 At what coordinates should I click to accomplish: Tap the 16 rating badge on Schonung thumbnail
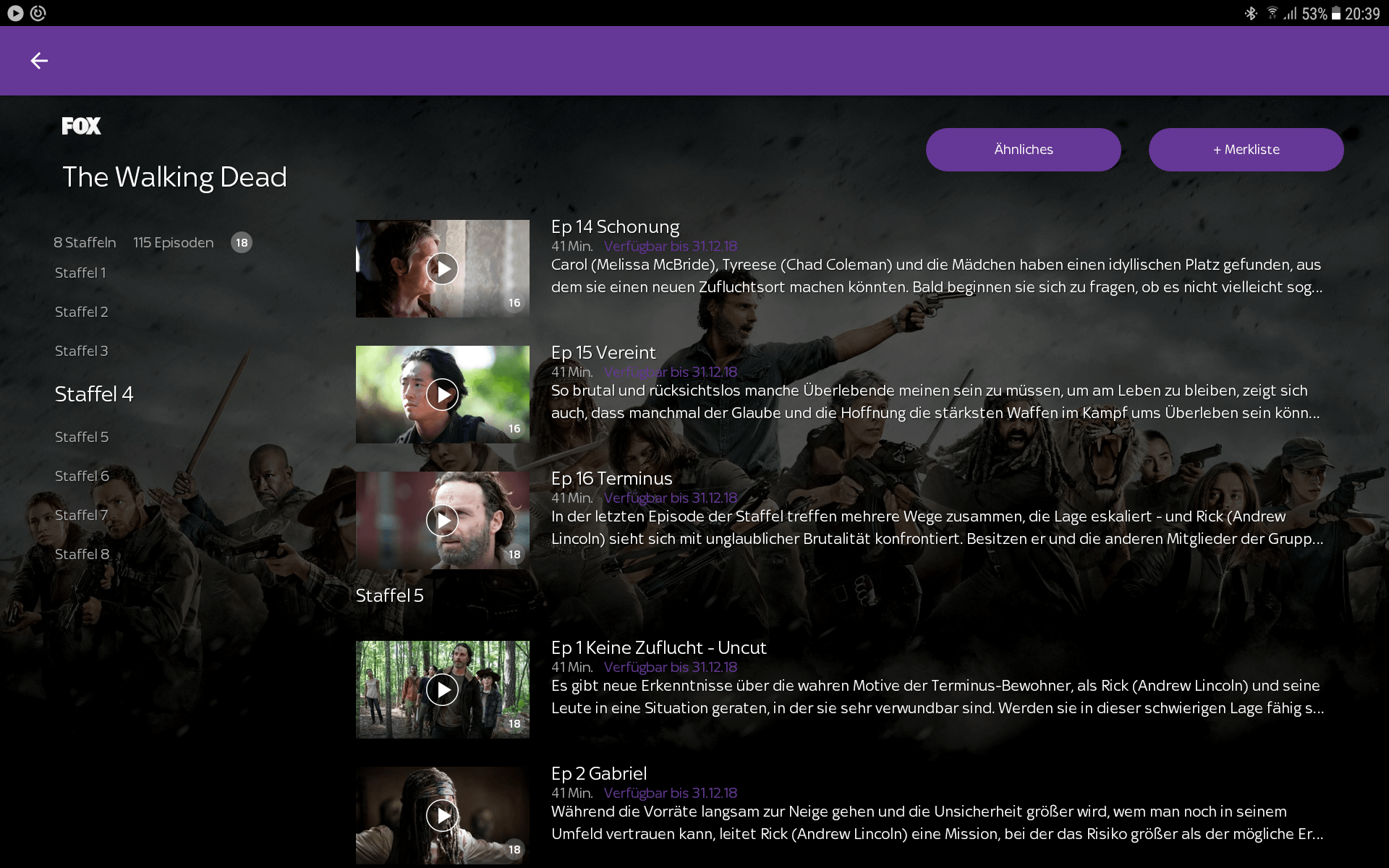(514, 303)
